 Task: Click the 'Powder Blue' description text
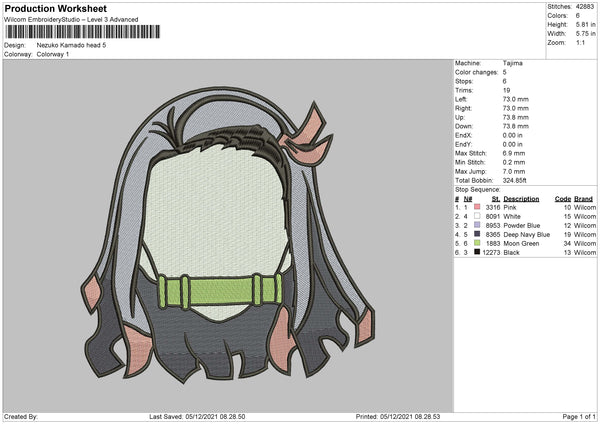(522, 225)
